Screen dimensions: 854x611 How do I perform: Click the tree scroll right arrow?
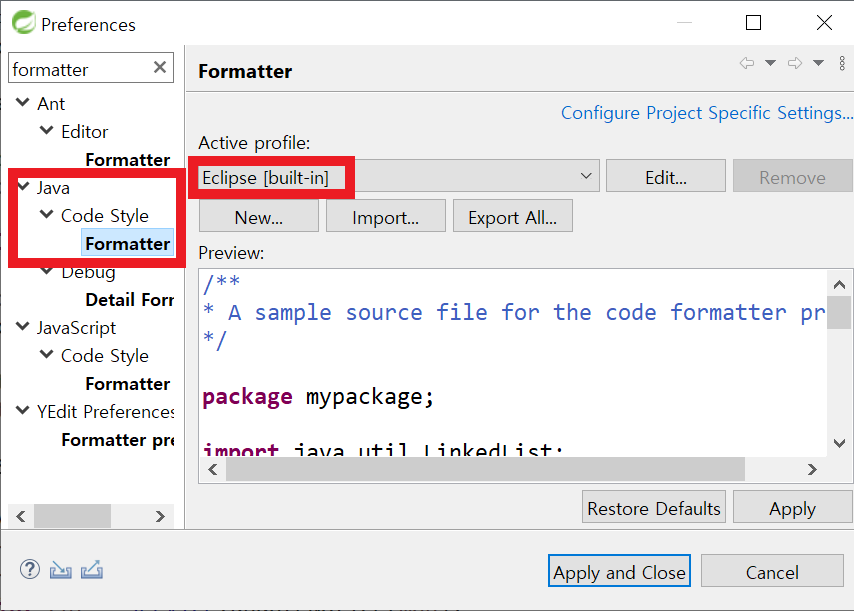click(x=160, y=516)
